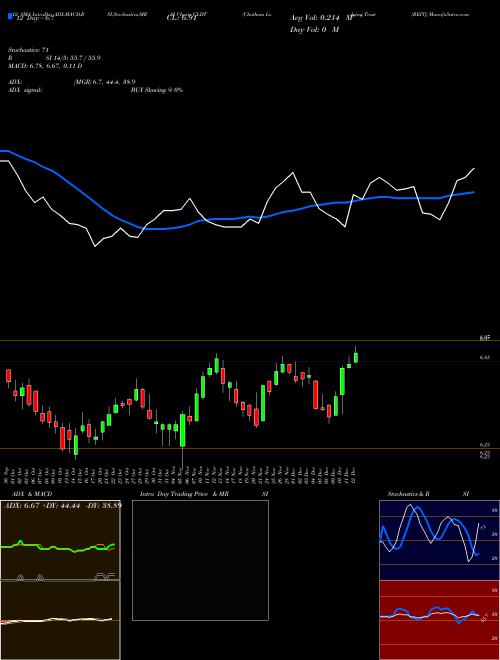Click the 'Avg Vol: 0.214 M' label
The width and height of the screenshot is (500, 660).
(321, 18)
